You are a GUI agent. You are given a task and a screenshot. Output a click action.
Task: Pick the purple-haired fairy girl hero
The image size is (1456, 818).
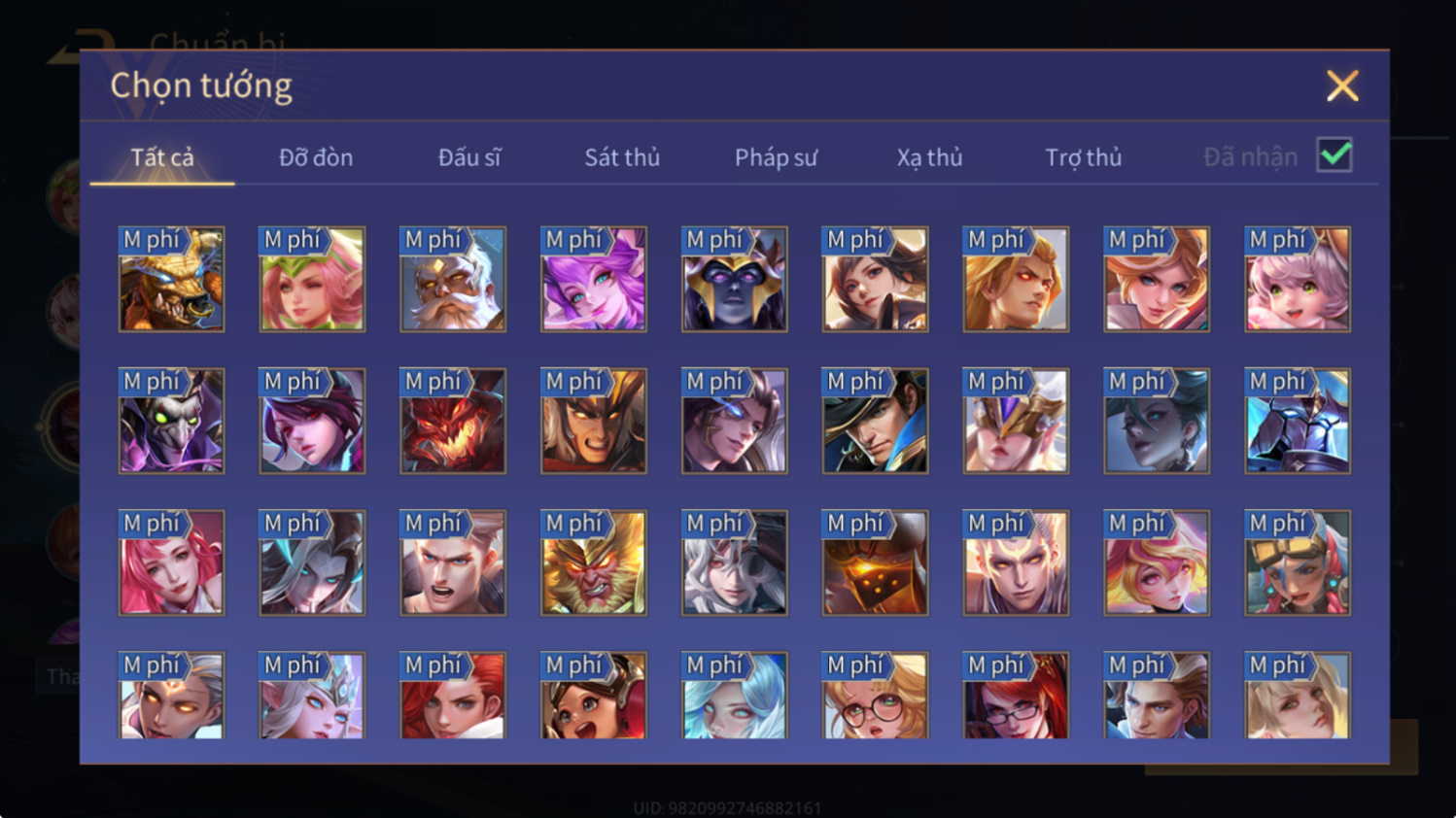594,280
